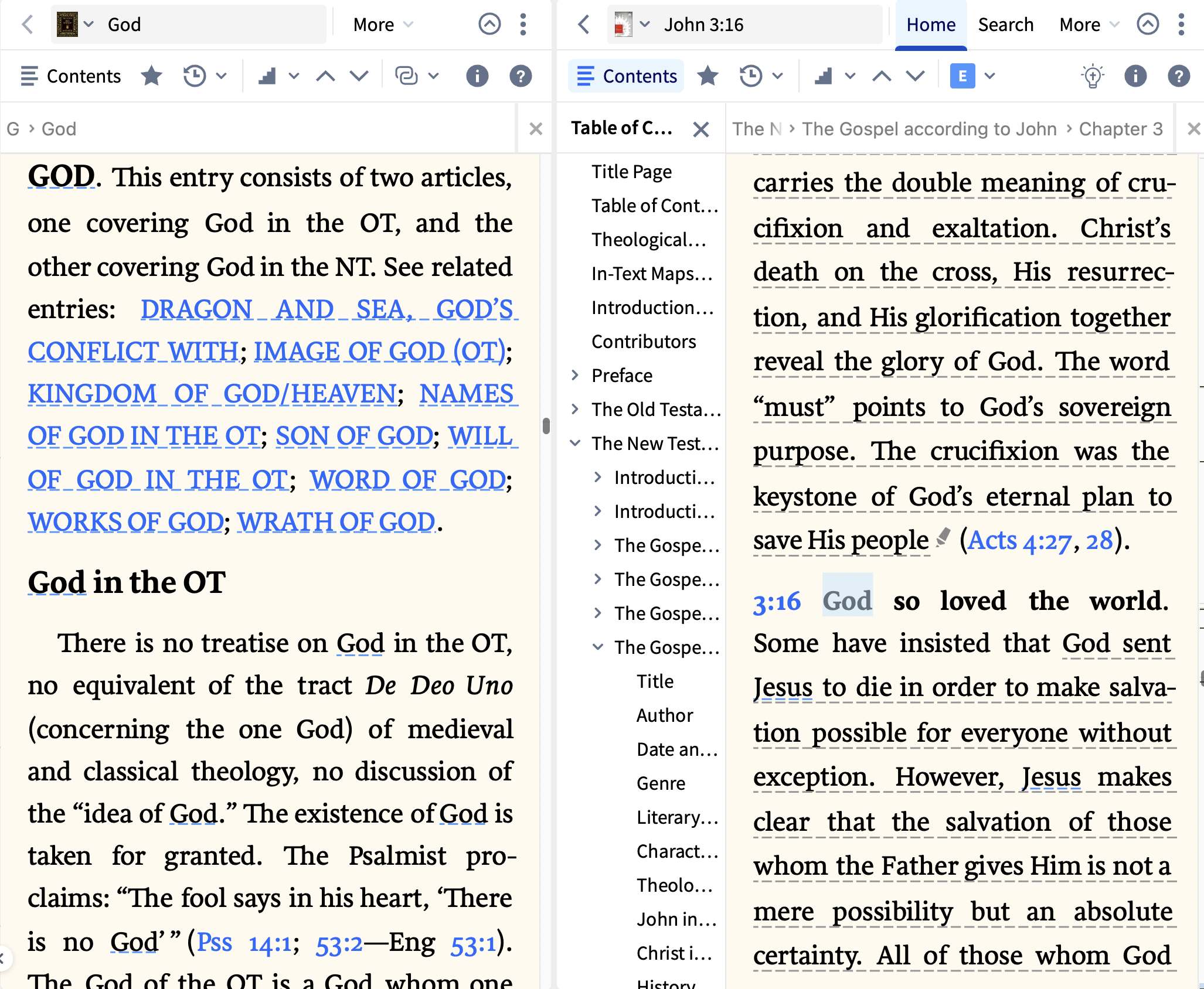Open the More menu in right panel
This screenshot has height=989, width=1204.
[x=1089, y=25]
